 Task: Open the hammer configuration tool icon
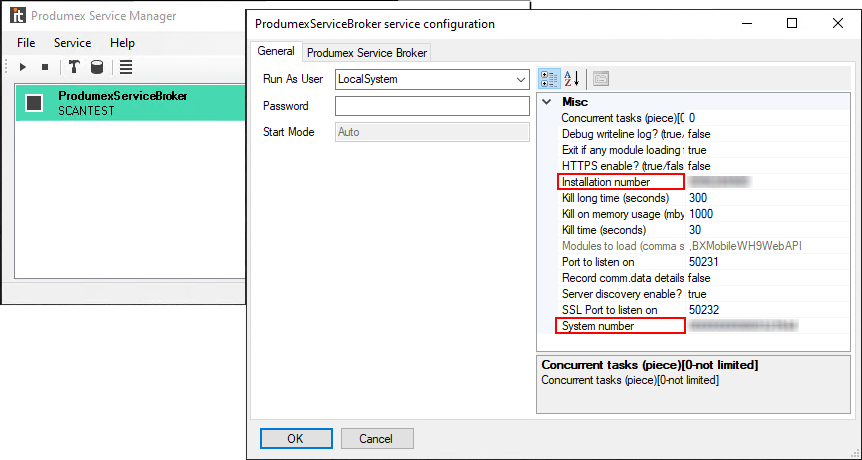point(74,67)
